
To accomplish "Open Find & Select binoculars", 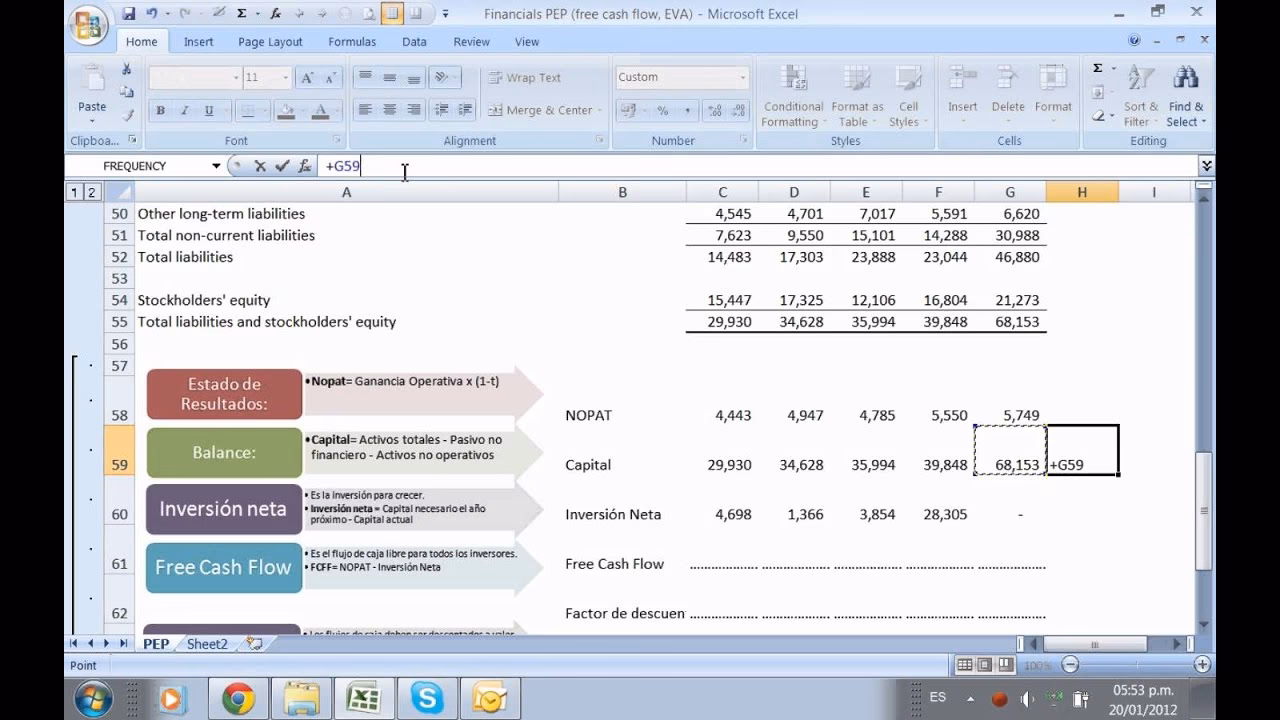I will click(x=1186, y=98).
